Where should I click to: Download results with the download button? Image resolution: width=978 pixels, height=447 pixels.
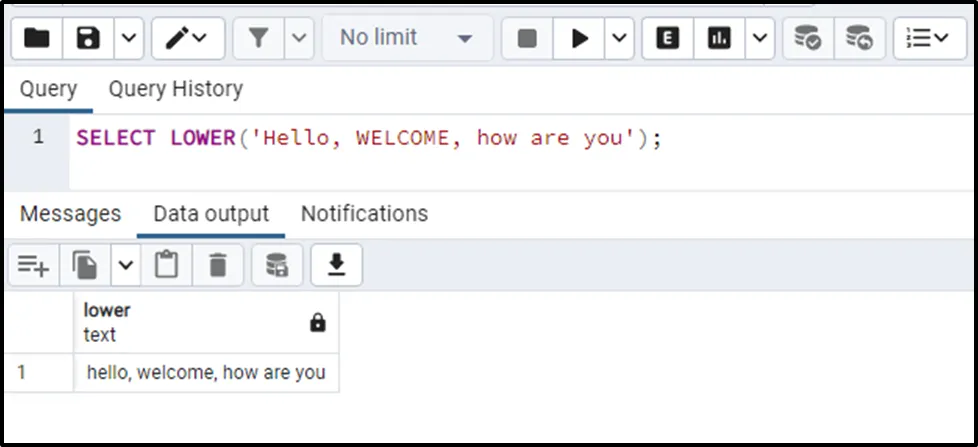[x=337, y=265]
